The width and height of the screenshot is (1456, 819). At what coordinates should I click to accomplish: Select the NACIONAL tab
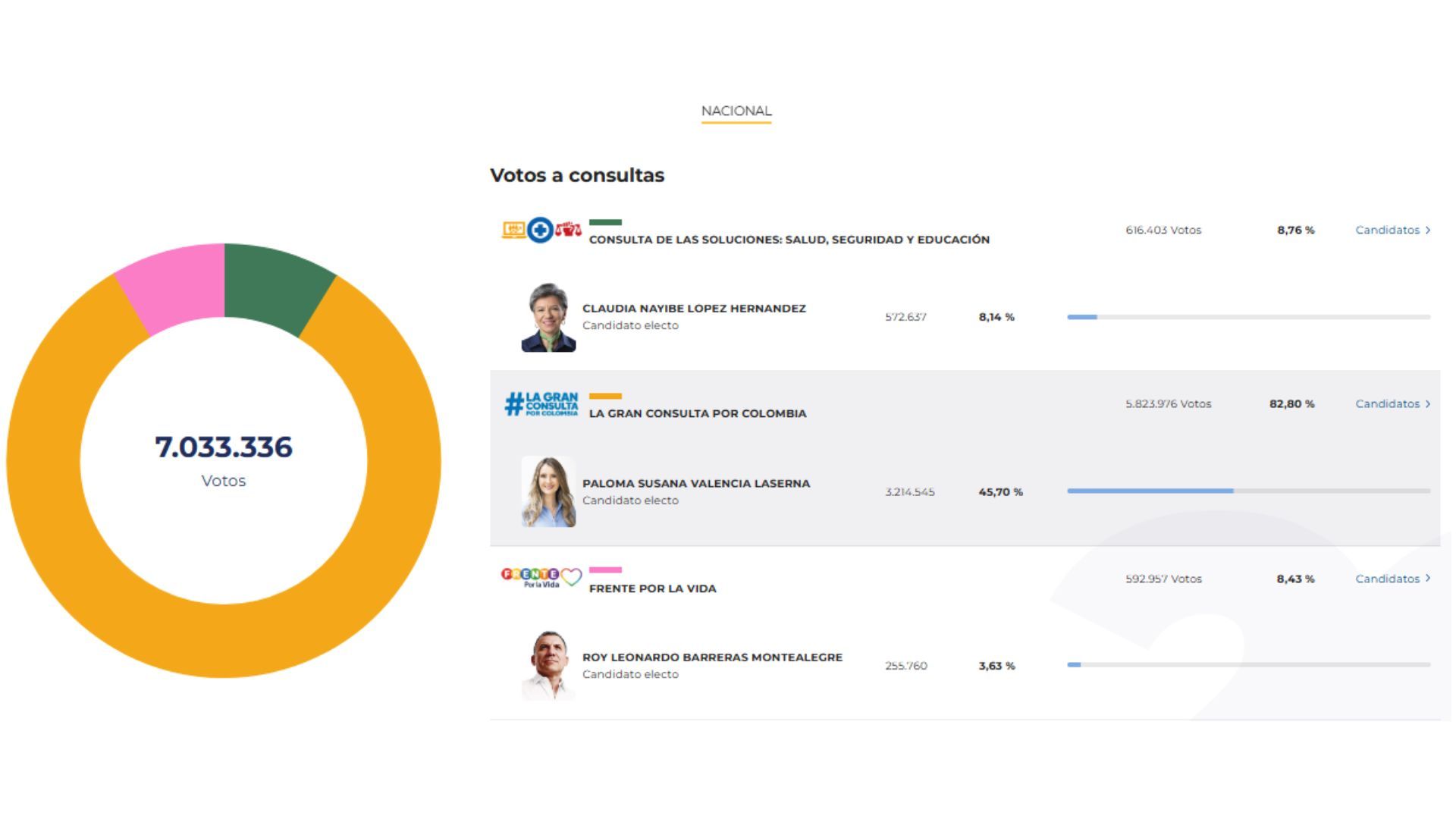click(x=736, y=111)
